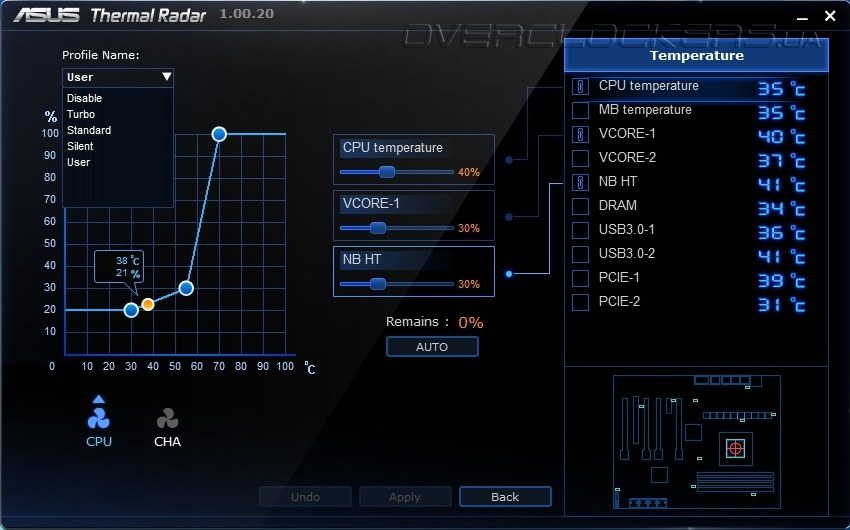Click the Remains 0% value

(471, 322)
